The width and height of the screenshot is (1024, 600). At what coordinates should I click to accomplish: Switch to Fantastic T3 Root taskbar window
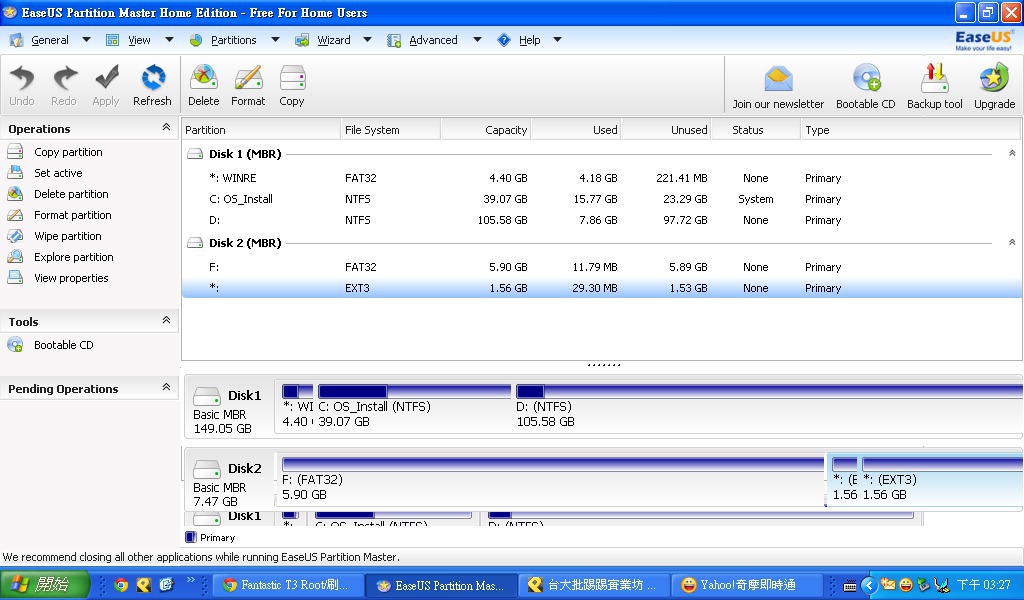coord(288,585)
